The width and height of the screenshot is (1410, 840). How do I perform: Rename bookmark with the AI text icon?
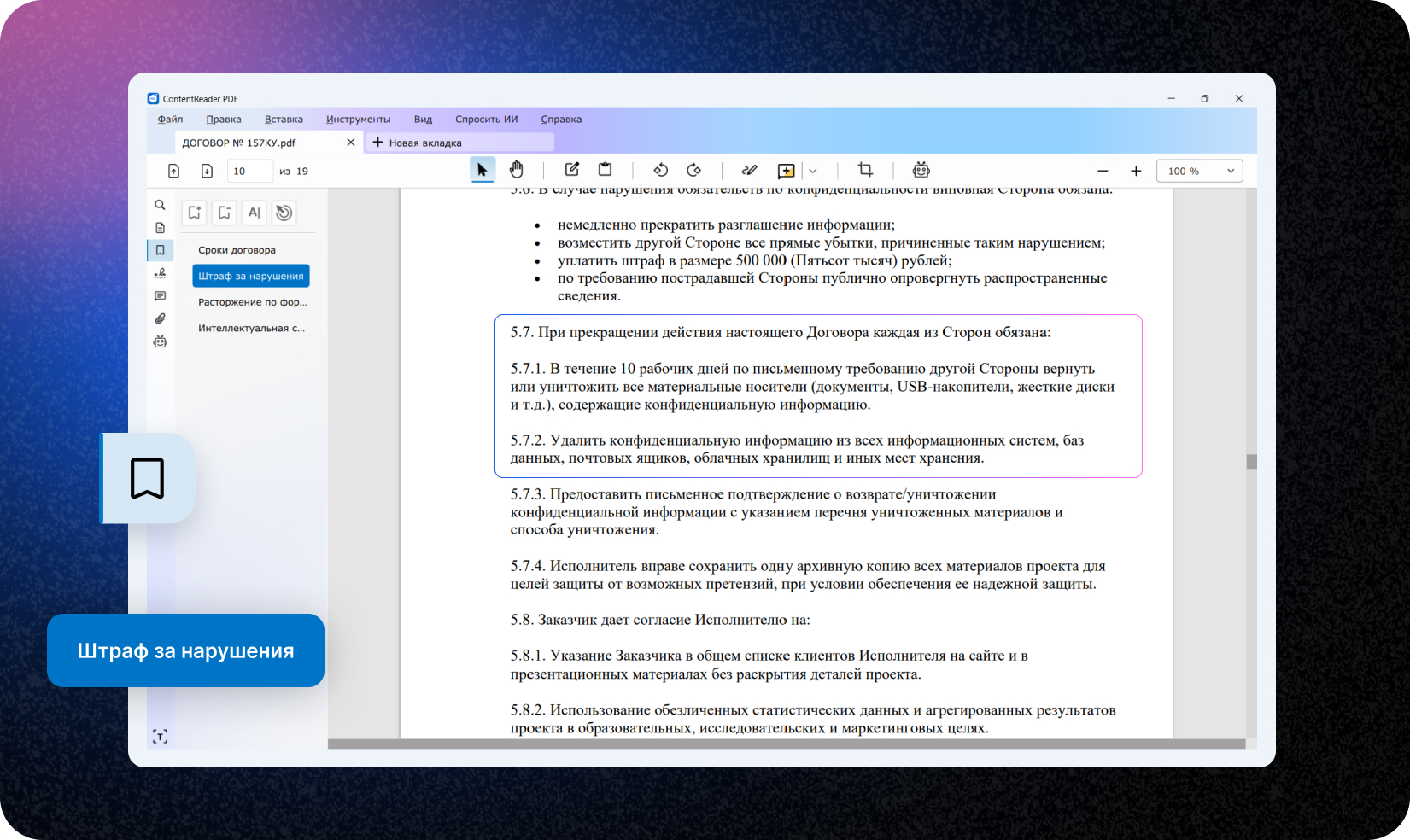(x=254, y=213)
